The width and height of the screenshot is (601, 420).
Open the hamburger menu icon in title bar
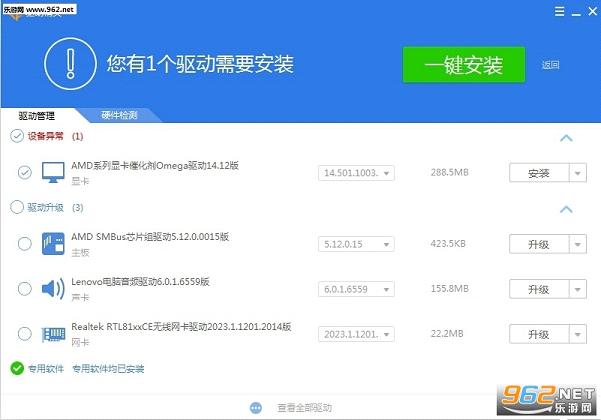[x=559, y=11]
